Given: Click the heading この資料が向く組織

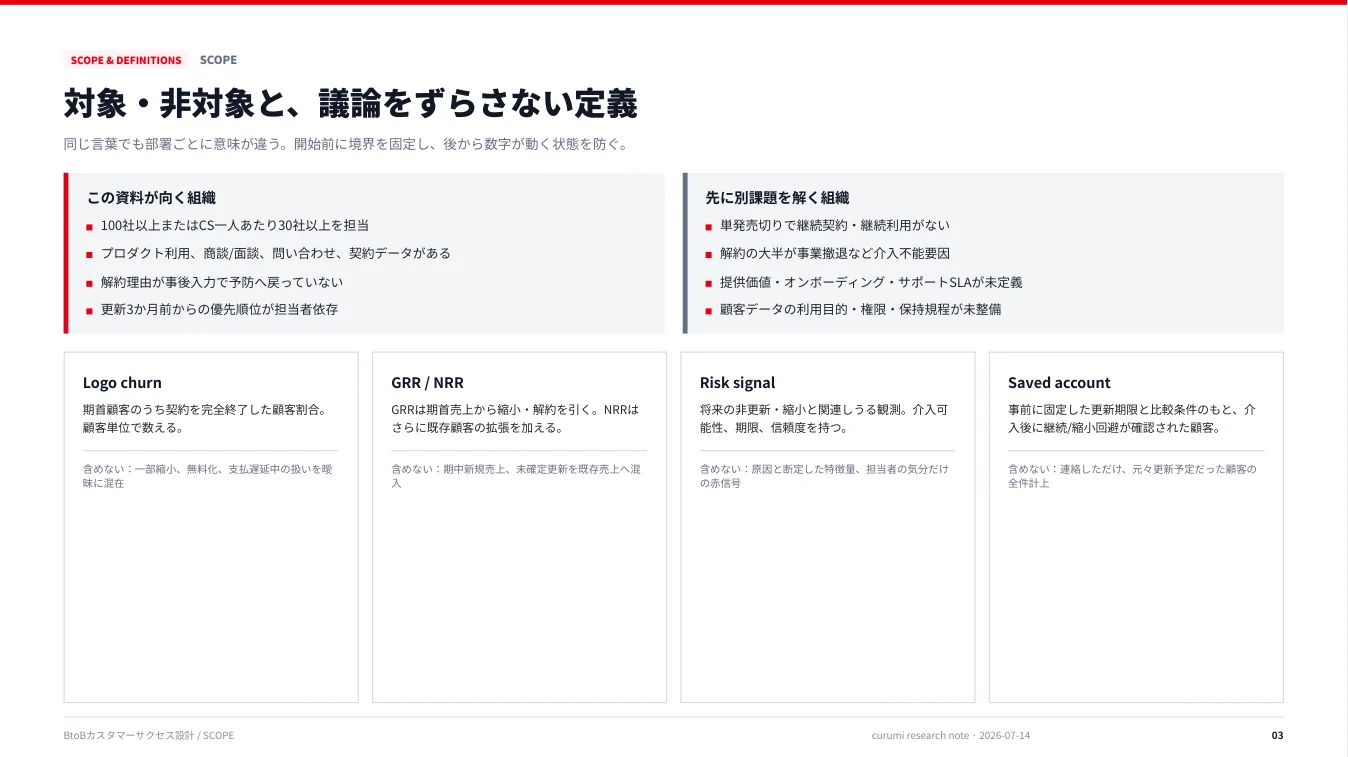Looking at the screenshot, I should [x=151, y=198].
